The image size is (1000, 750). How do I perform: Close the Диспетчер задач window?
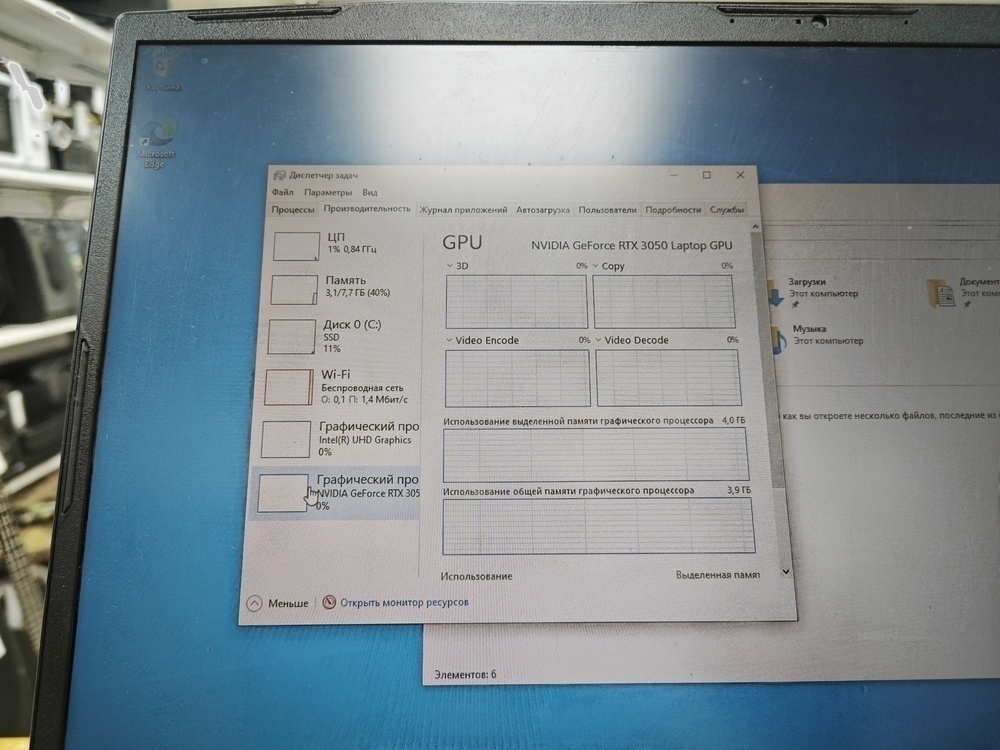(740, 175)
